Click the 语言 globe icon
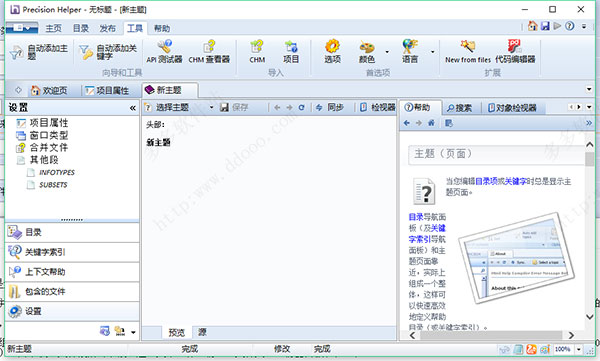The image size is (600, 361). (409, 47)
